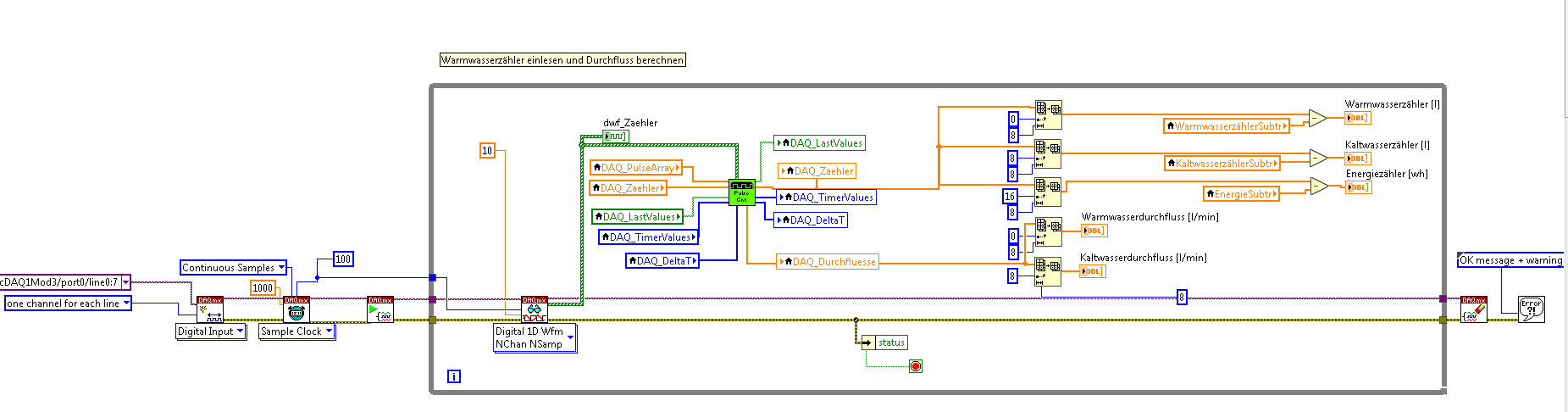Select the DAQ_TimerValues read local variable
1568x412 pixels.
pos(649,237)
